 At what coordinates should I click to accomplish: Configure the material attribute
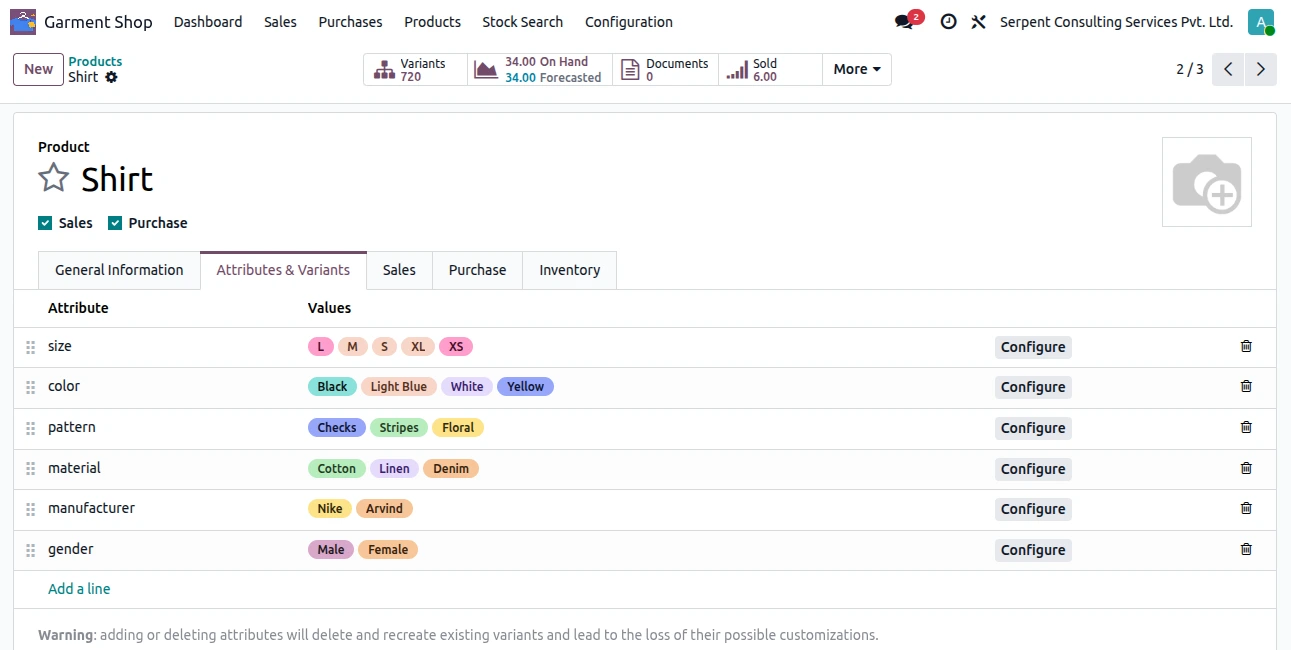1033,469
